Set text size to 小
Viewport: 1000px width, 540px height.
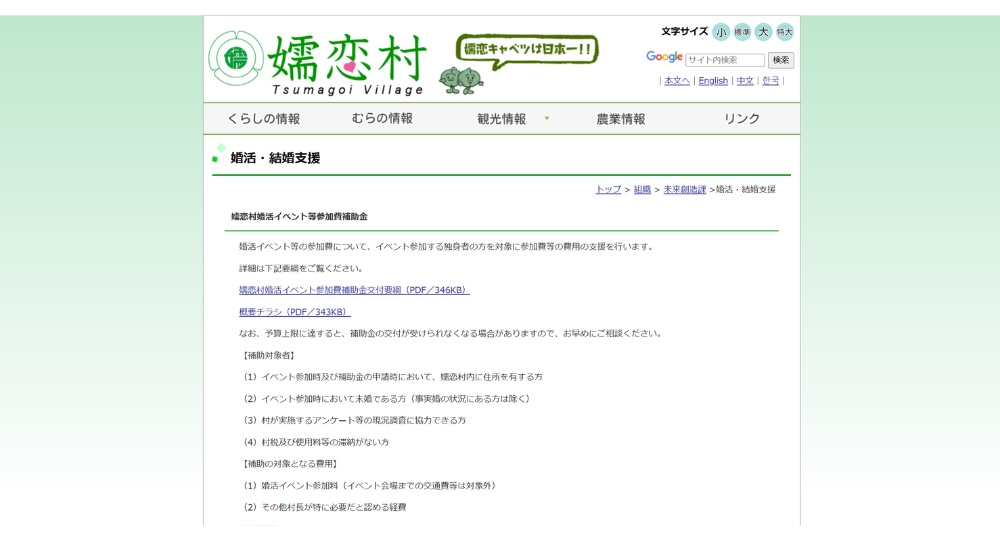[721, 32]
